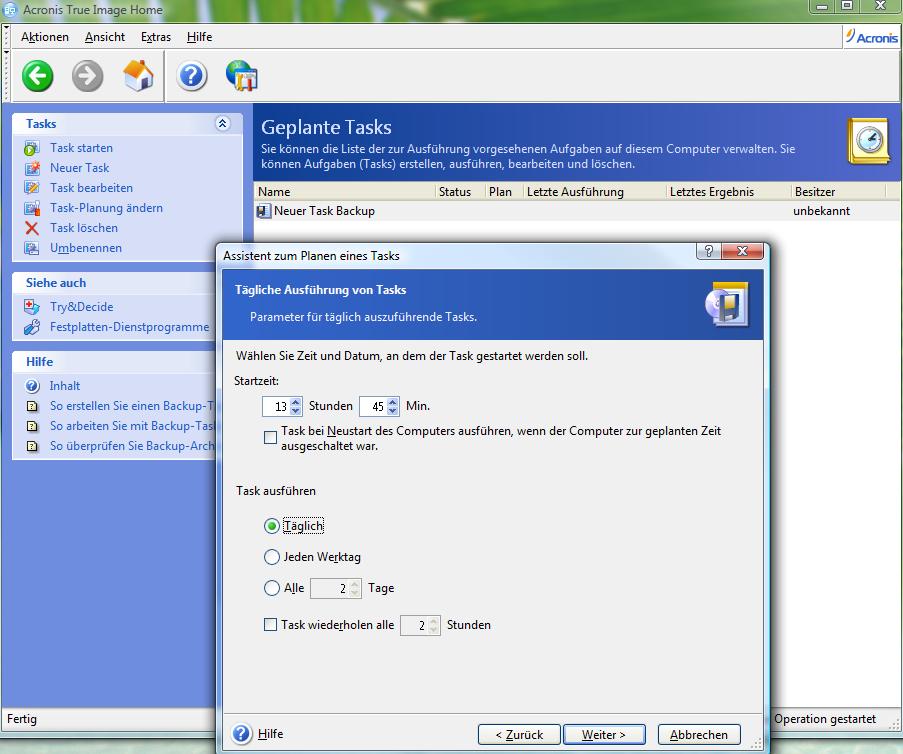Click the Name column header
This screenshot has height=754, width=903.
pyautogui.click(x=344, y=192)
